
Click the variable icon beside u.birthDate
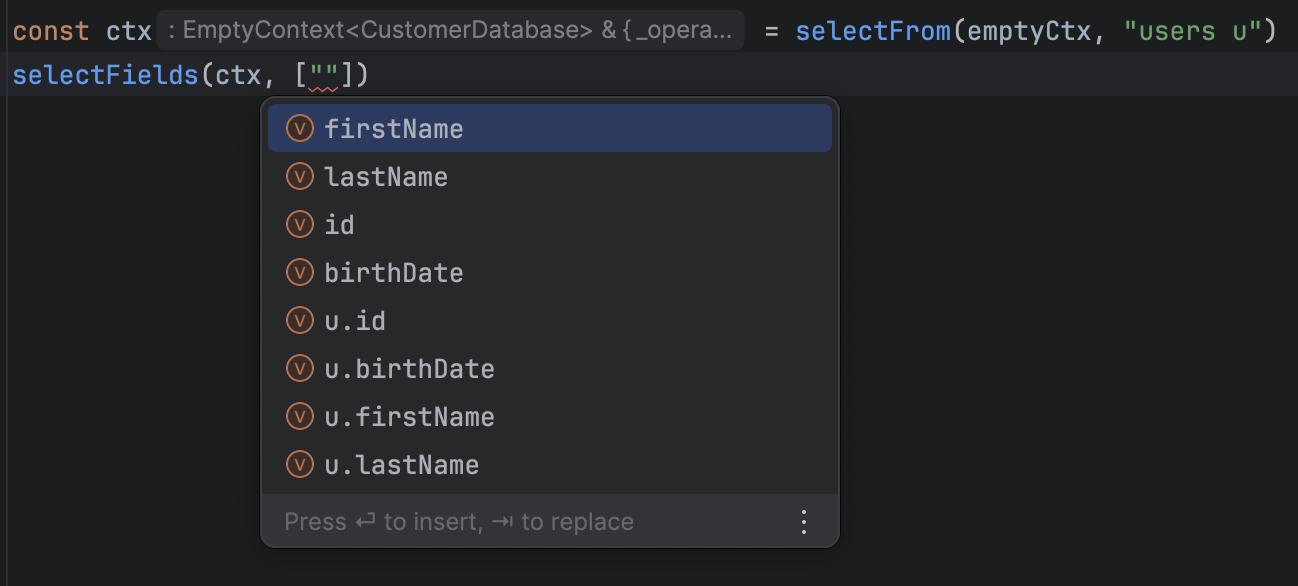coord(300,369)
